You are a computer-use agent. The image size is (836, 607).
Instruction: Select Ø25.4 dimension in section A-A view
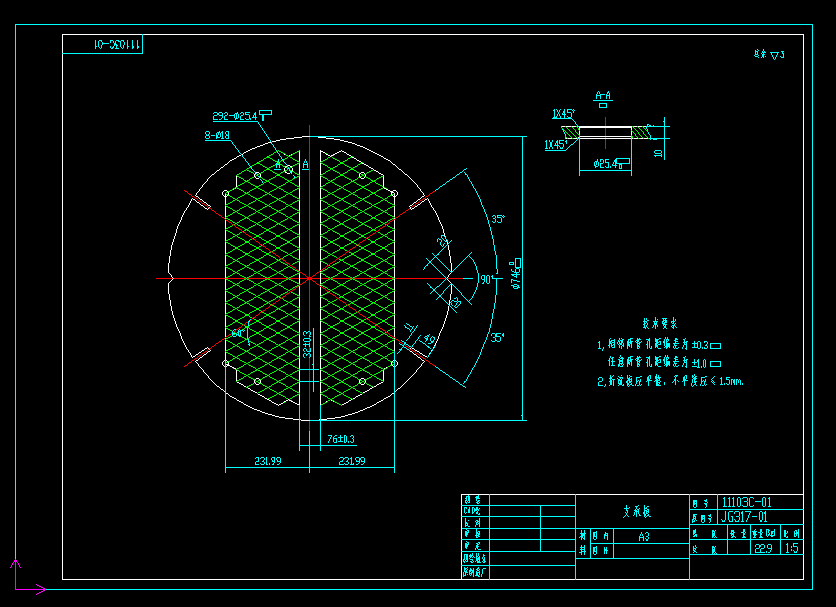(611, 164)
